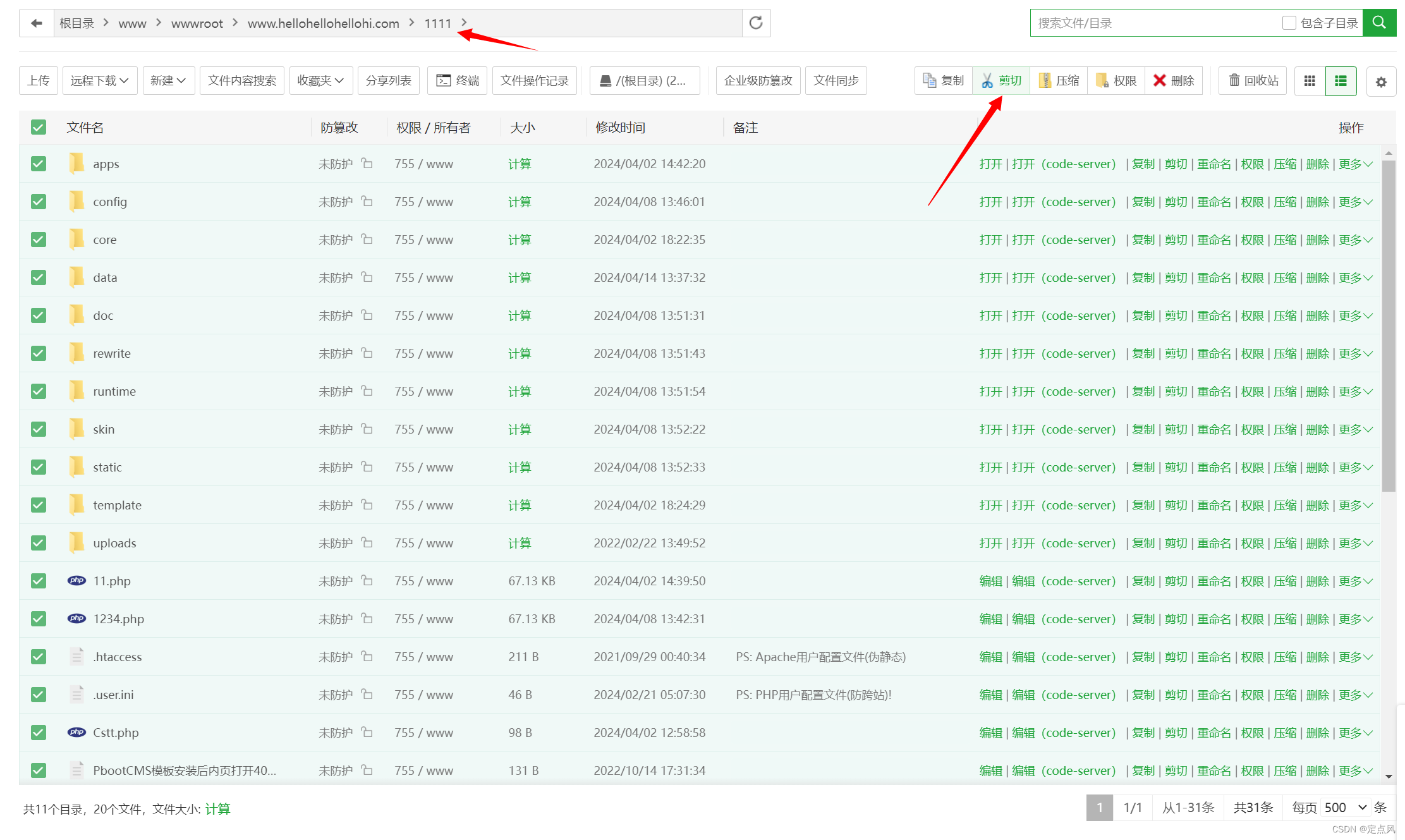Click the lock icon in config row

[x=367, y=202]
